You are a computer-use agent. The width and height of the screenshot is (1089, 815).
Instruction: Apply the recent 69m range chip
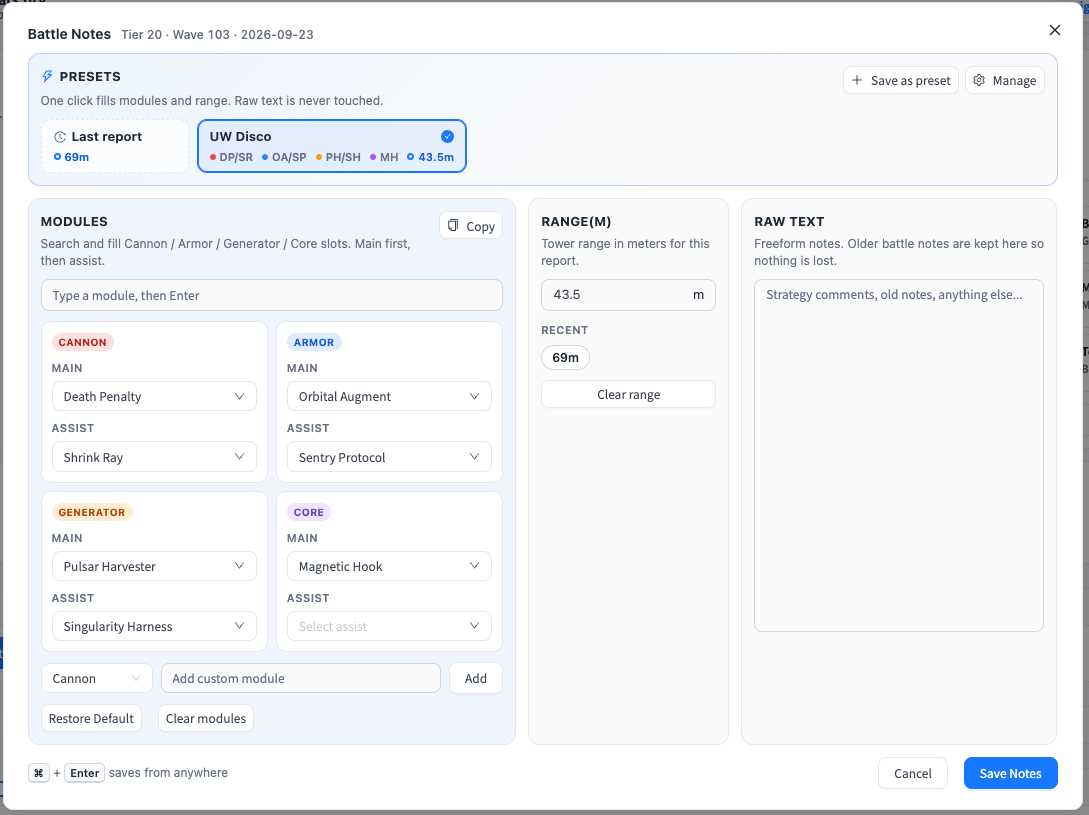tap(565, 358)
